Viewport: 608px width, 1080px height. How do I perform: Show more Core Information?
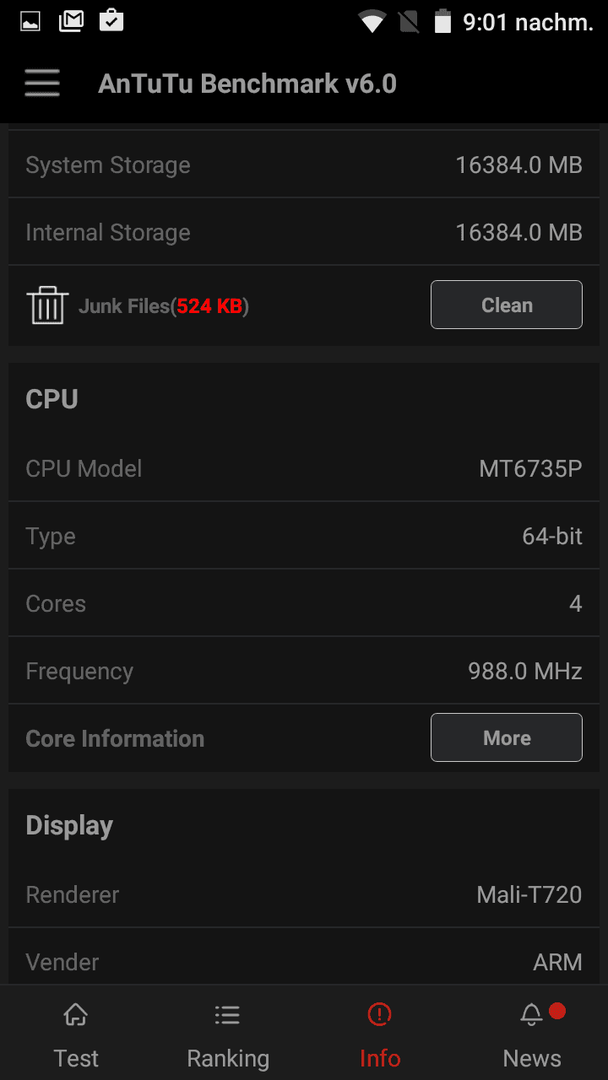click(x=507, y=738)
